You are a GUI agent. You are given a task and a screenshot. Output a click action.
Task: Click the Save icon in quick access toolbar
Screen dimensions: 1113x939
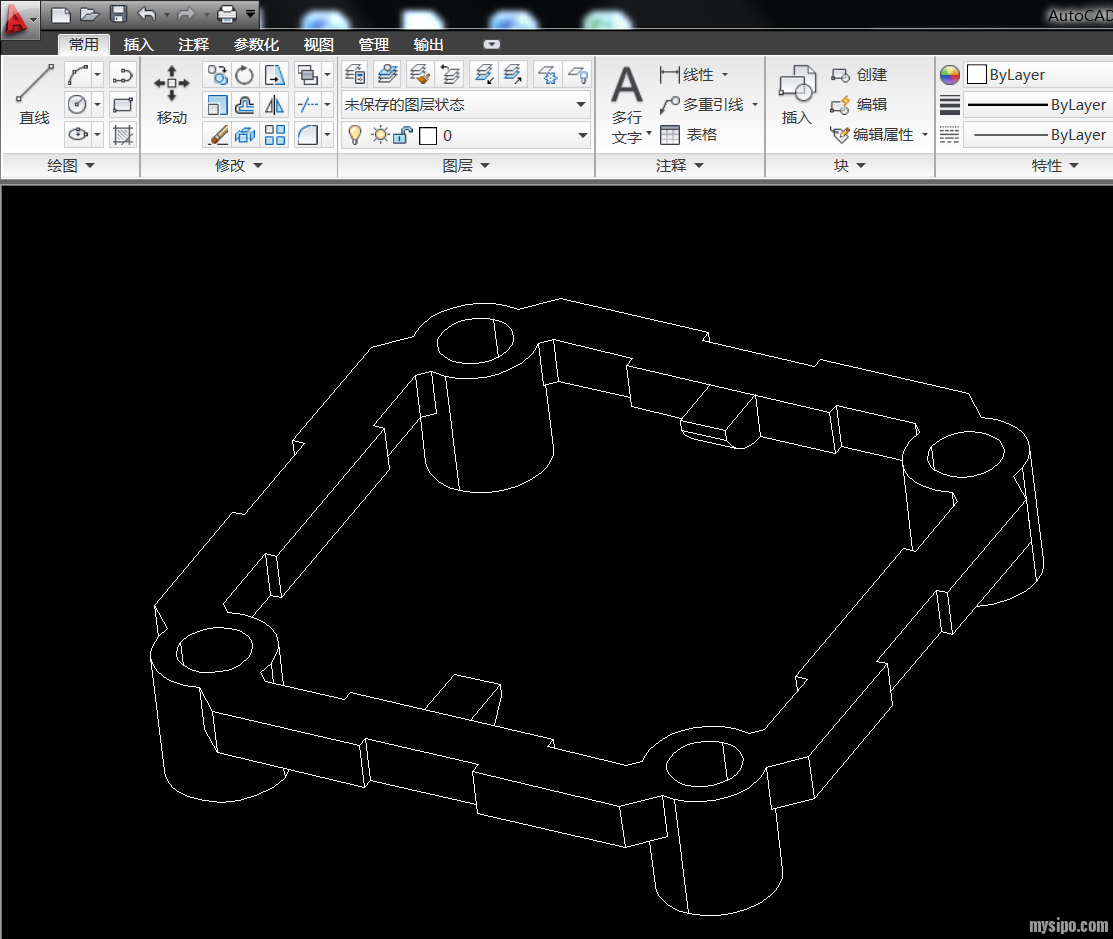[x=118, y=14]
